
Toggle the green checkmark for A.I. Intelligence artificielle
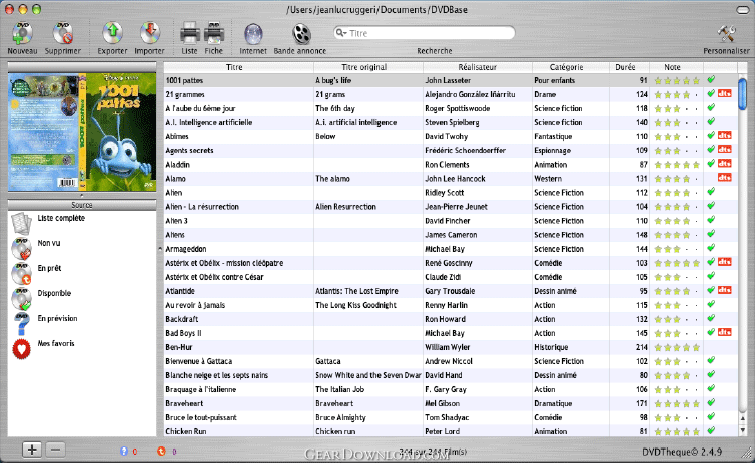click(711, 121)
